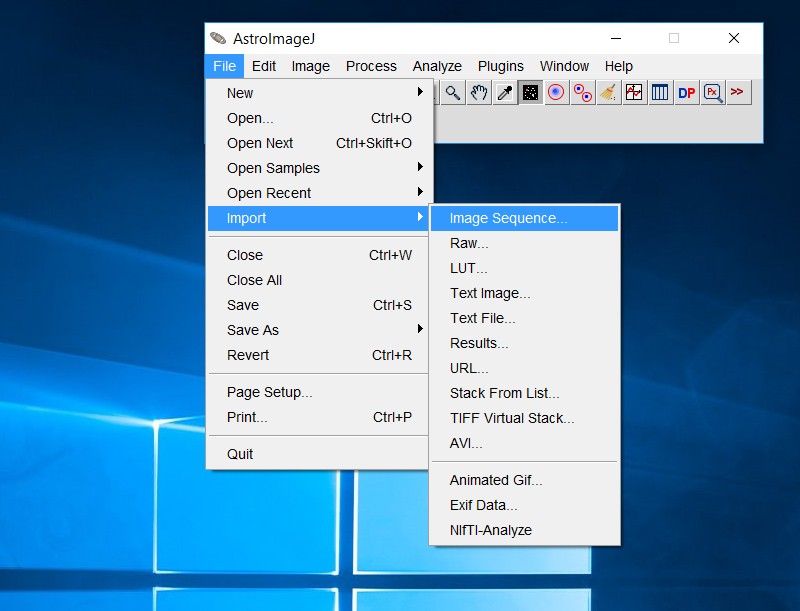Close the AstroImageJ window
Viewport: 800px width, 611px height.
[734, 38]
